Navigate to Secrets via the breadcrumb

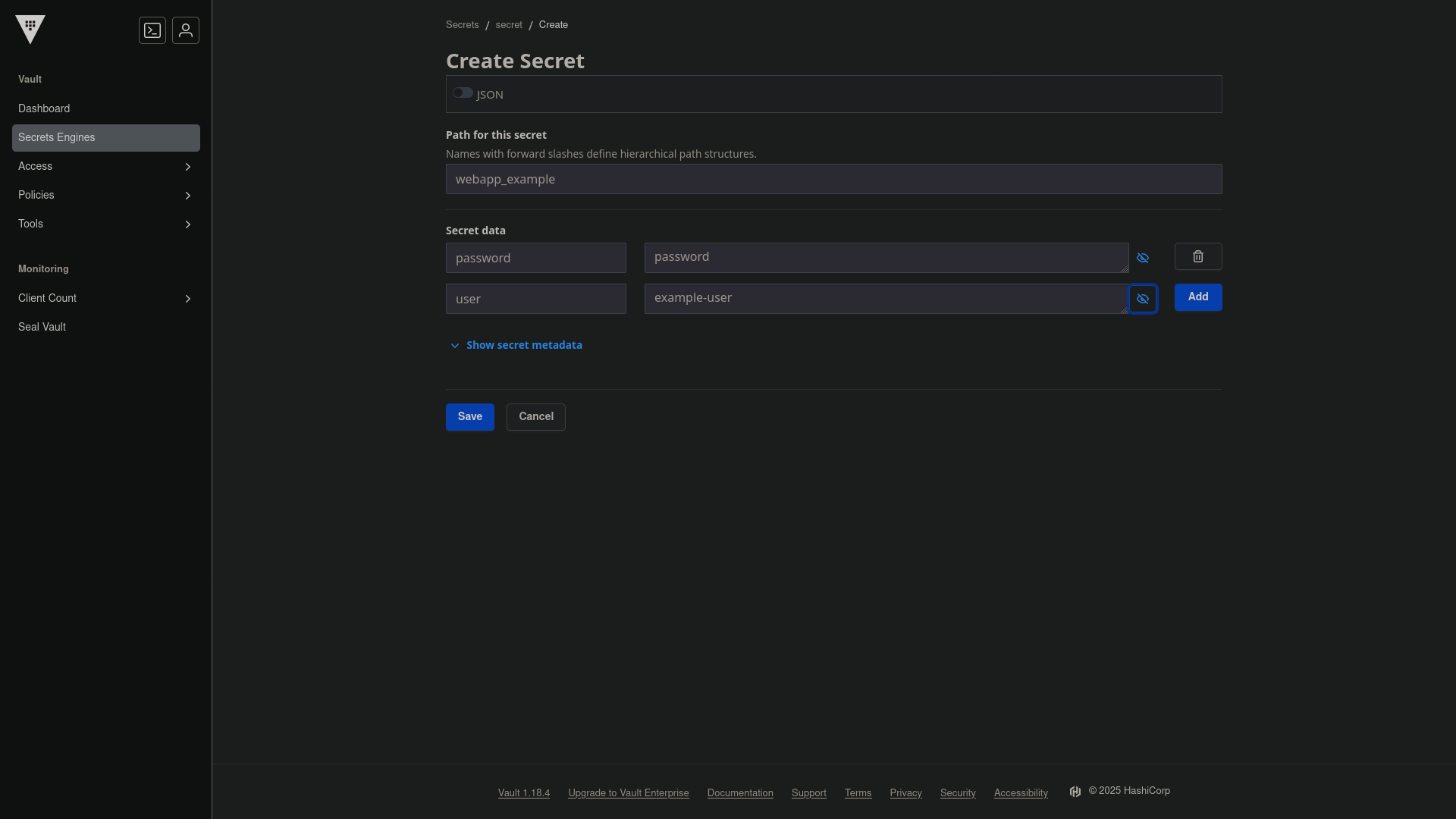[x=462, y=24]
